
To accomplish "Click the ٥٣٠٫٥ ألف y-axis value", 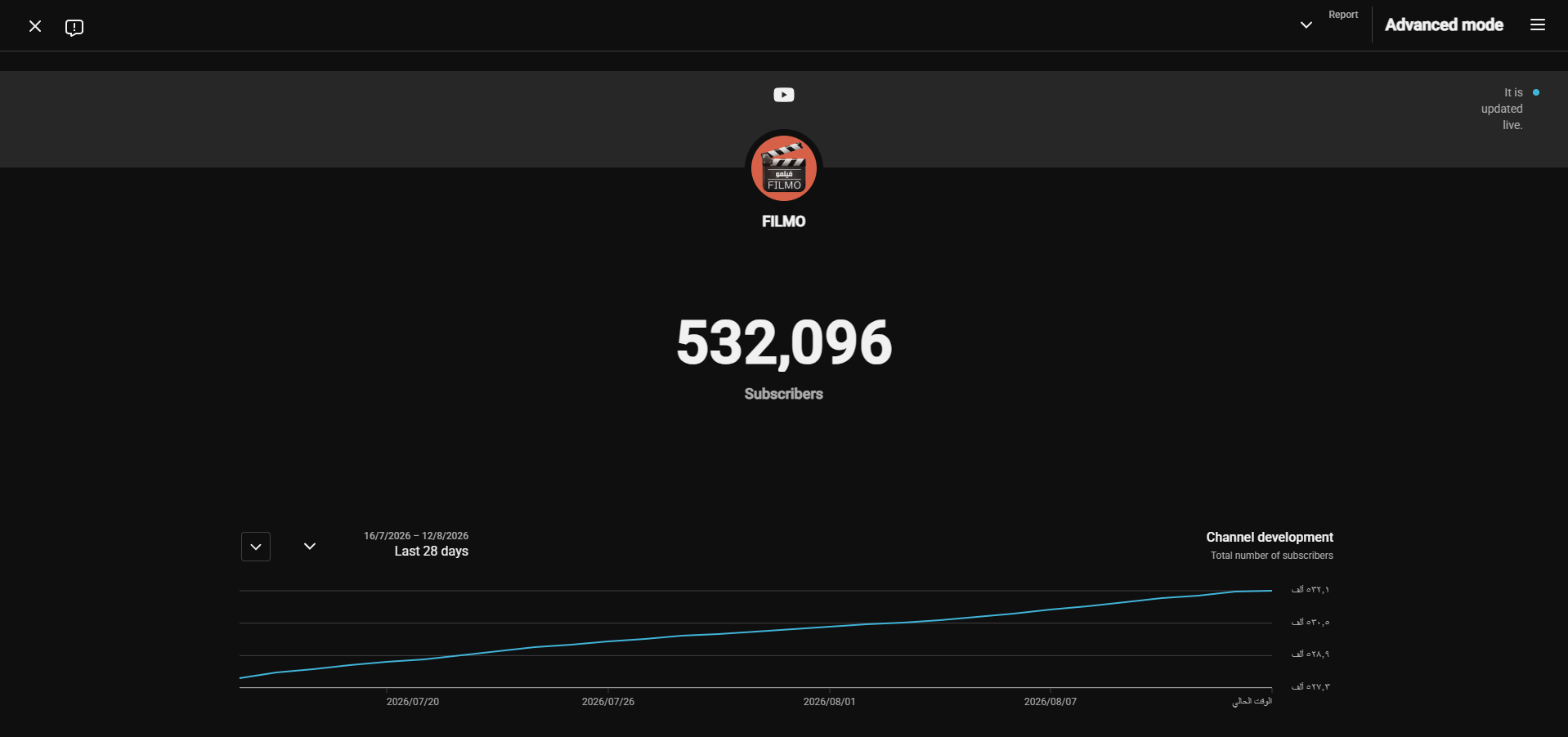I will (1310, 623).
